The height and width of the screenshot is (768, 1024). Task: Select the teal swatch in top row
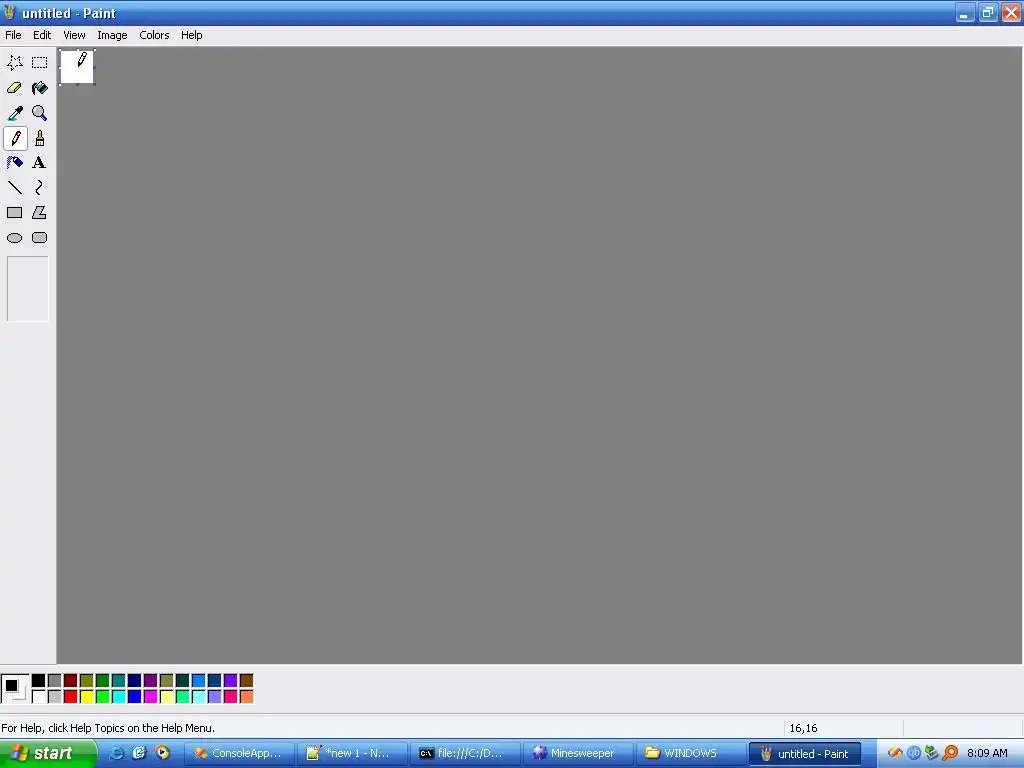pyautogui.click(x=119, y=681)
